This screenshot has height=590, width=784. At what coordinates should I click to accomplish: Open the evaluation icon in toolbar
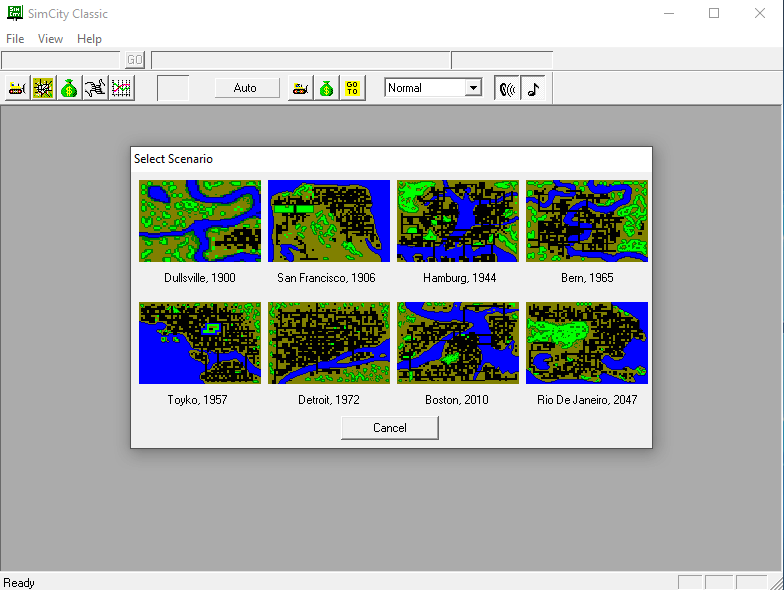pyautogui.click(x=95, y=88)
